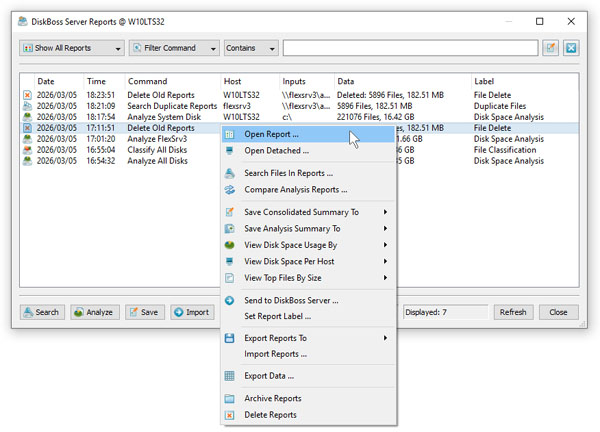Select Send to DiskBoss Server entry
600x432 pixels.
pyautogui.click(x=308, y=300)
